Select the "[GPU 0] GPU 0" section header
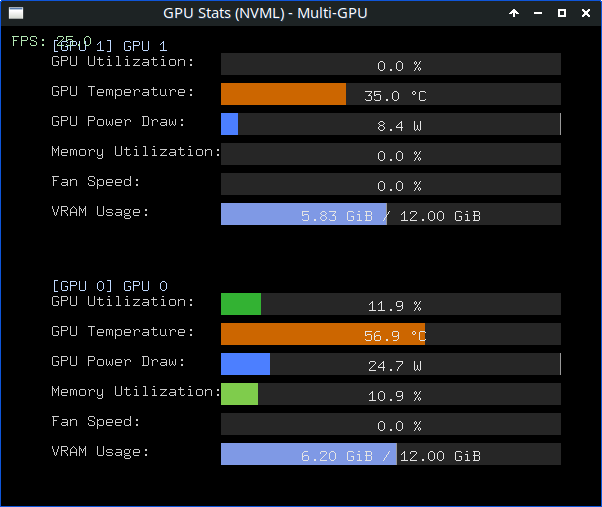The height and width of the screenshot is (507, 602). pyautogui.click(x=110, y=286)
